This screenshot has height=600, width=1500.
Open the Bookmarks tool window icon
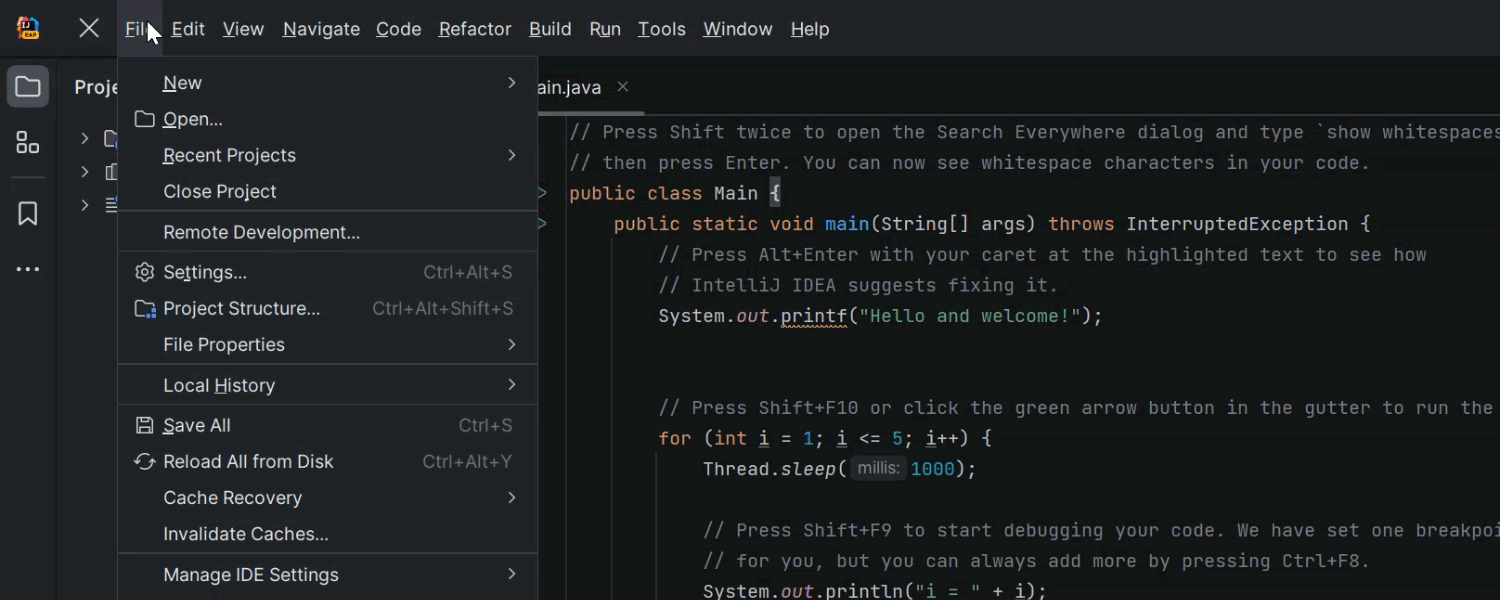(28, 213)
